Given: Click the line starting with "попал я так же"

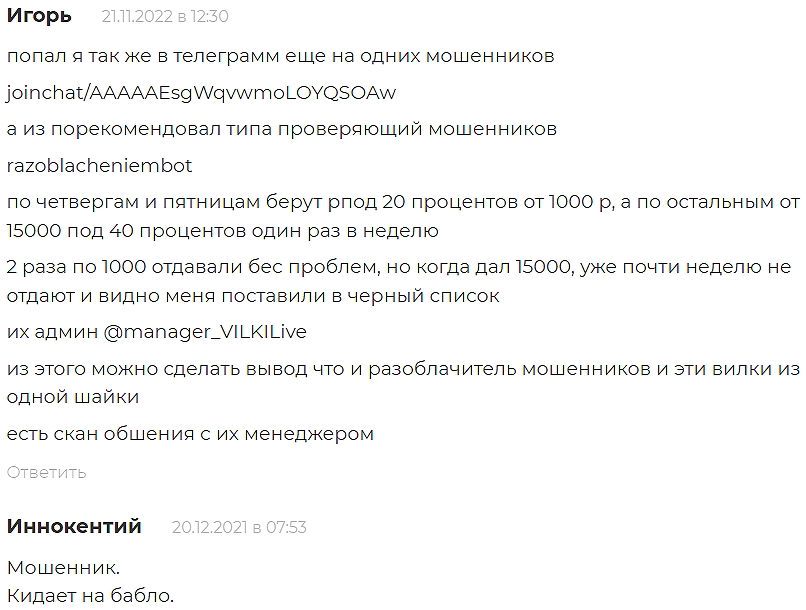Looking at the screenshot, I should pos(280,57).
